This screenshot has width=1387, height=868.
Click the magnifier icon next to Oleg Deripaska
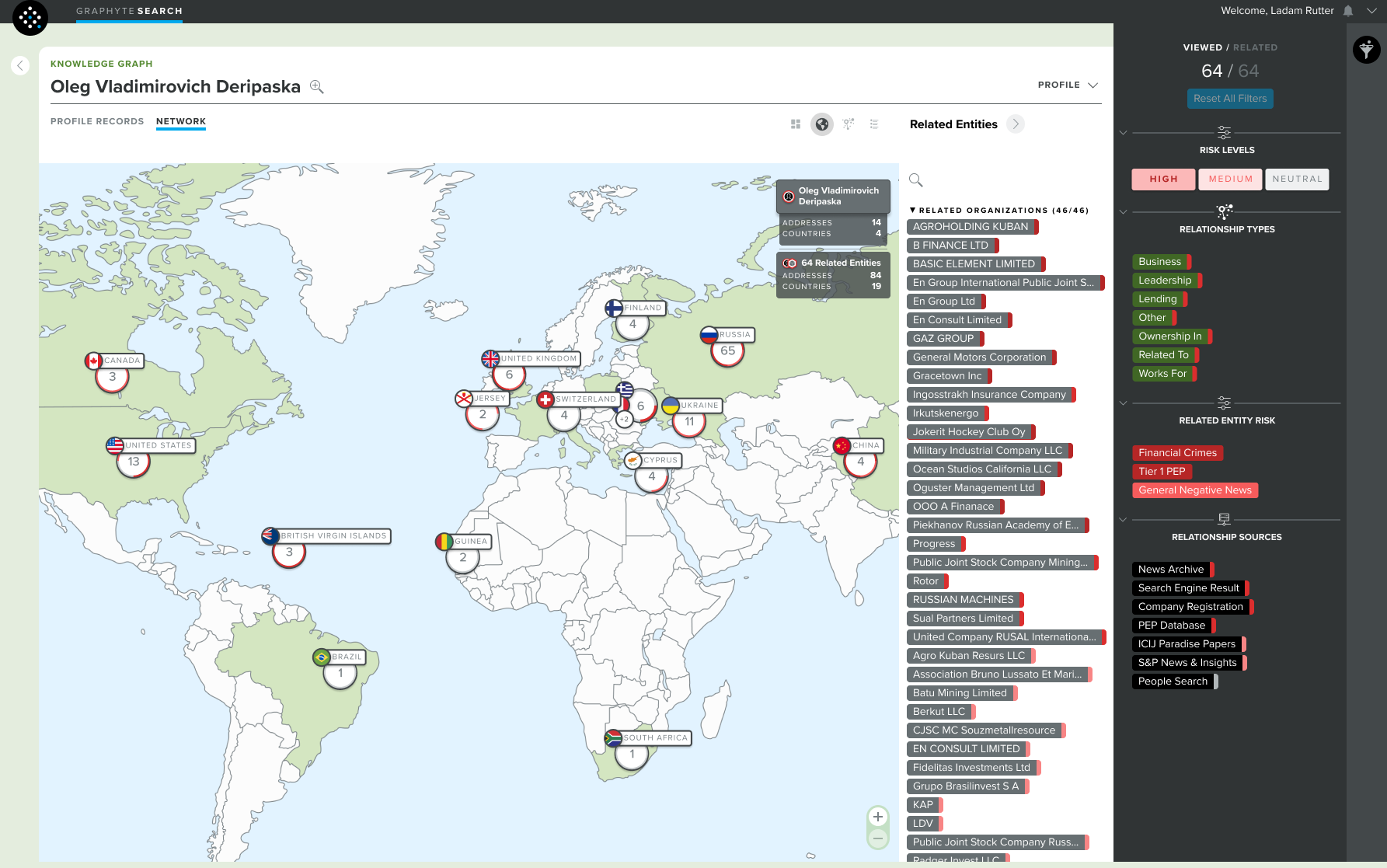[x=317, y=86]
